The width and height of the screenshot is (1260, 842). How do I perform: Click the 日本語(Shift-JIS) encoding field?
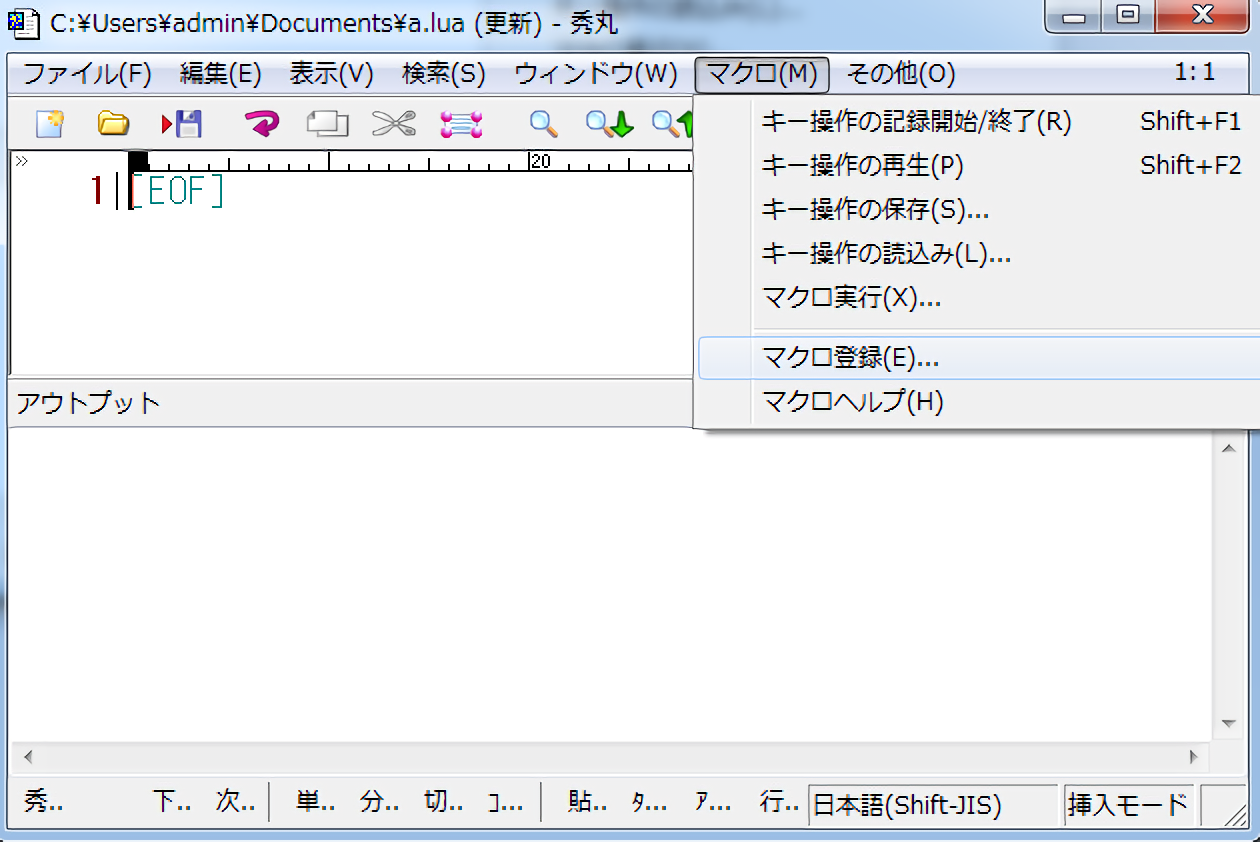click(x=932, y=804)
